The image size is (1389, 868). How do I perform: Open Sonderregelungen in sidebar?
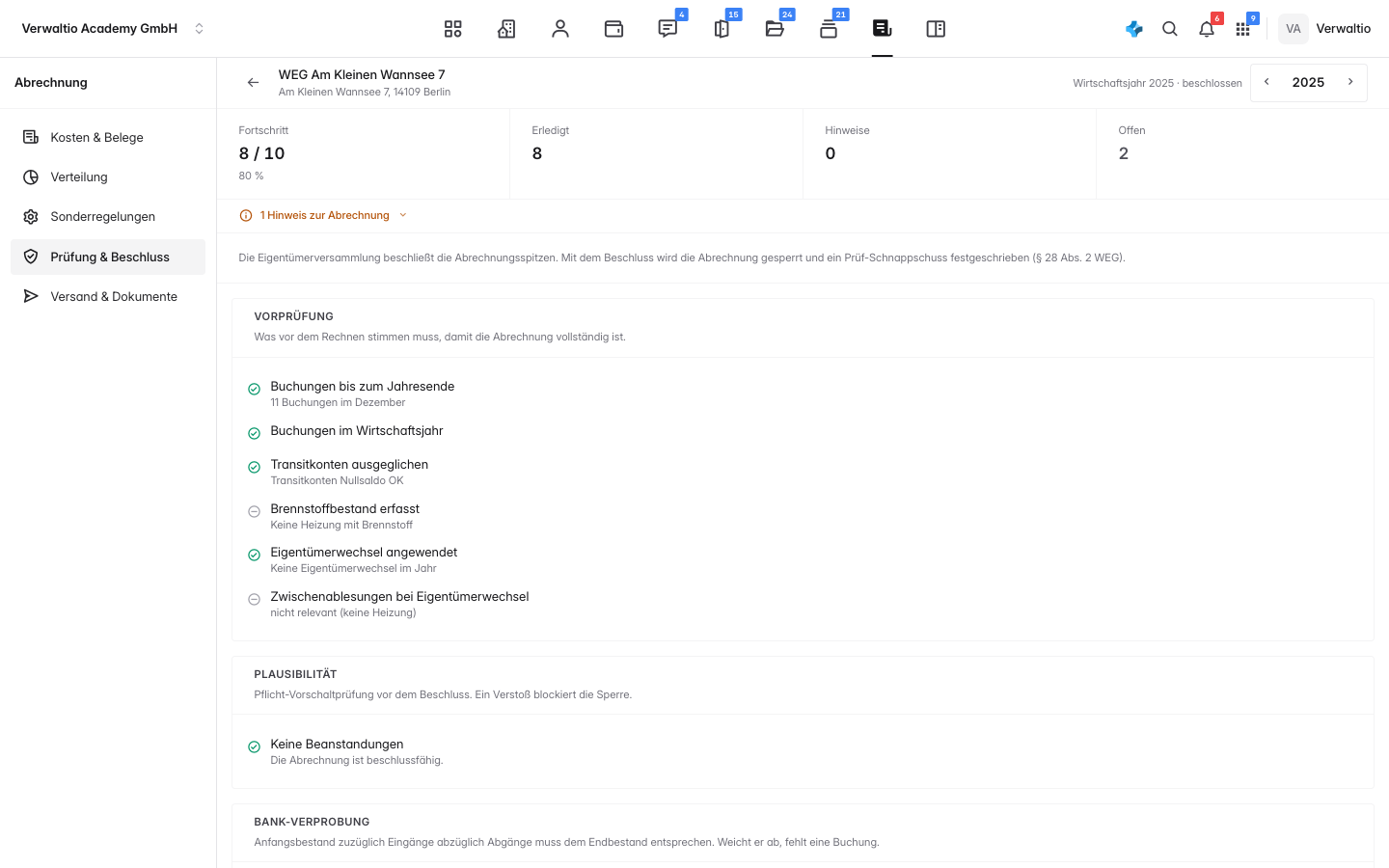click(108, 217)
